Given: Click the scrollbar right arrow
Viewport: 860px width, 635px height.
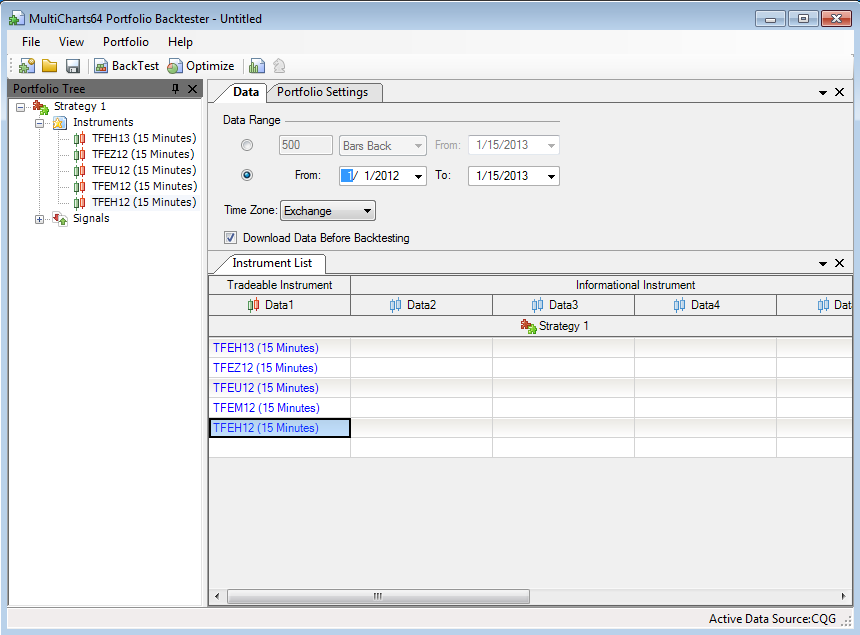Looking at the screenshot, I should (844, 597).
